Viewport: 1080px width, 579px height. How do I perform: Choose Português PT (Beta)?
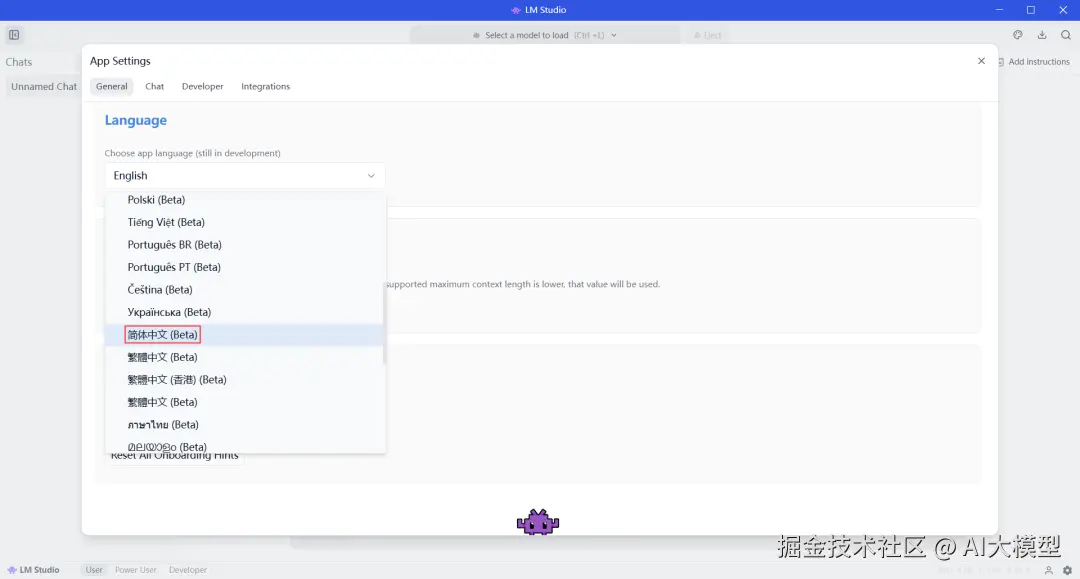245,267
